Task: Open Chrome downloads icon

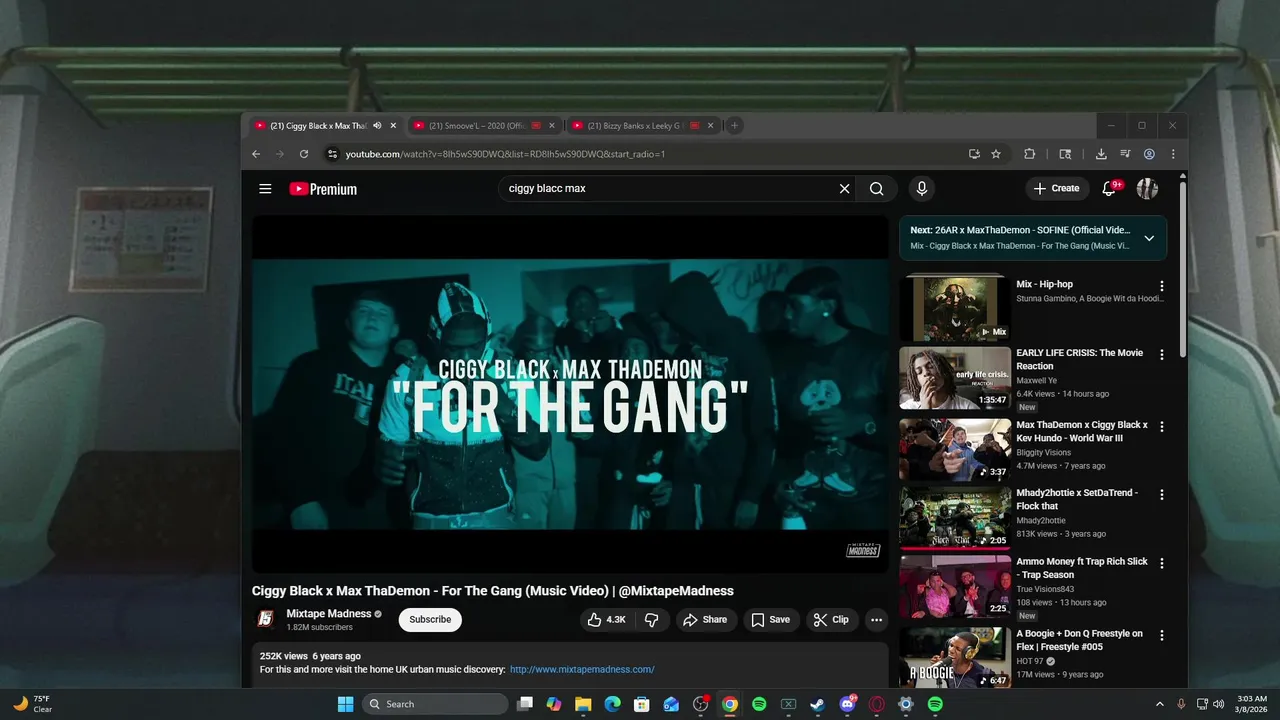Action: (1101, 154)
